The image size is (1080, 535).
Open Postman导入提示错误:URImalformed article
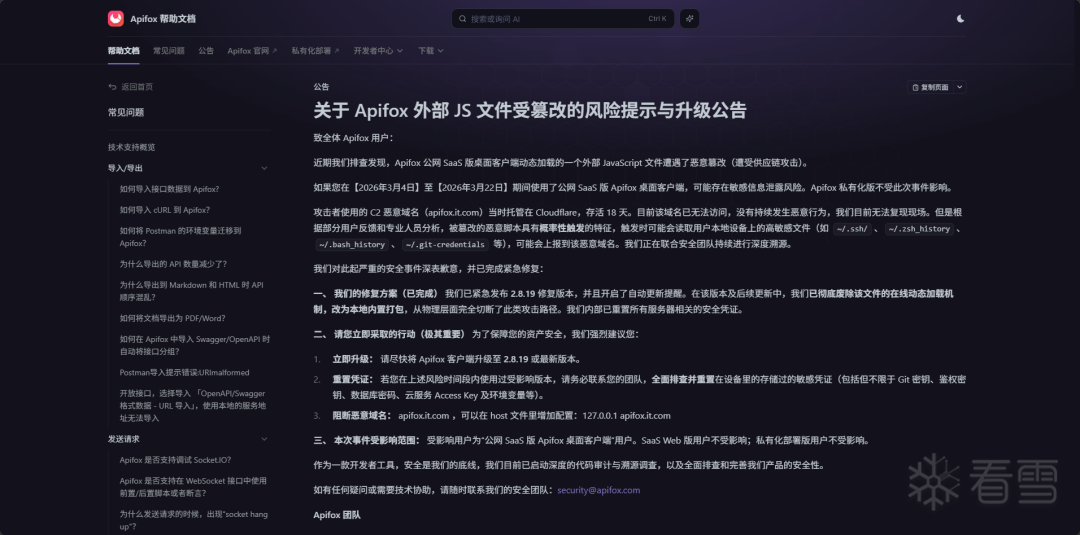[185, 373]
